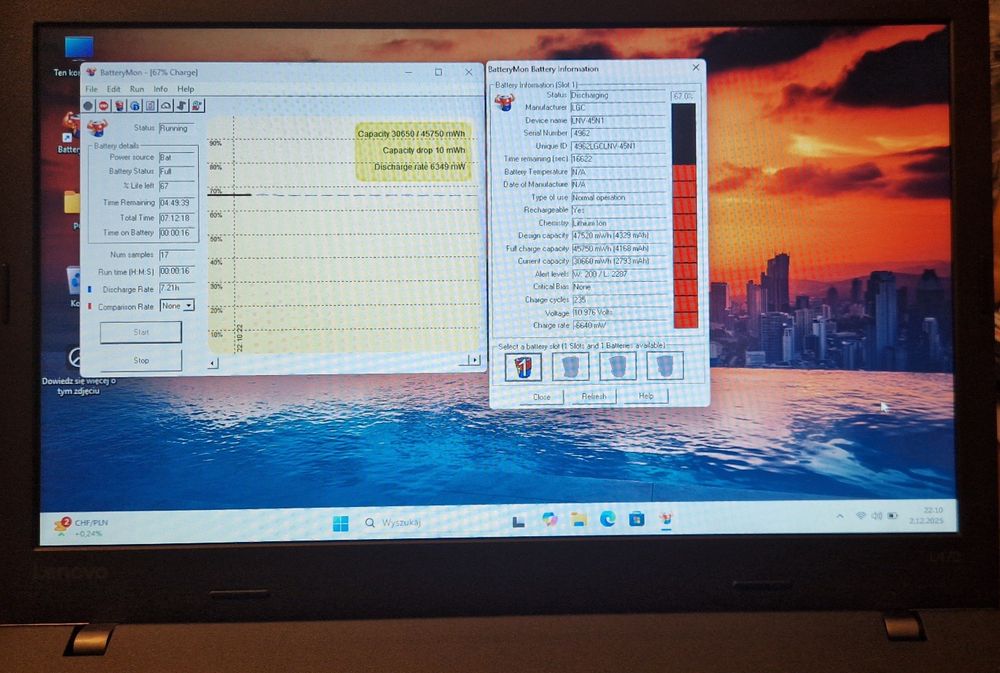The width and height of the screenshot is (1000, 673).
Task: Click the chart scroll left arrow
Action: pyautogui.click(x=213, y=363)
